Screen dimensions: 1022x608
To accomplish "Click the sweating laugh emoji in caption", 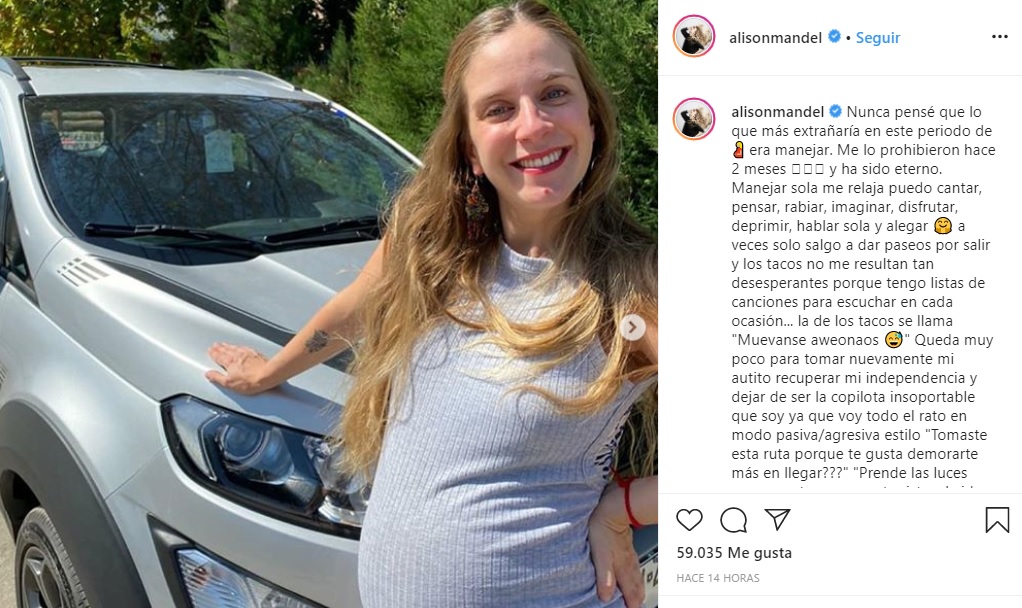I will 894,340.
